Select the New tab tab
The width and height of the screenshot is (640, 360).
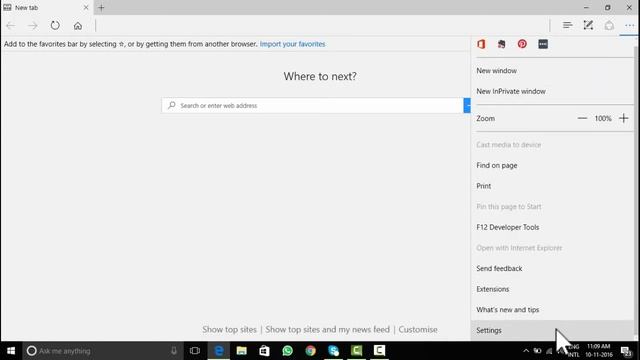pyautogui.click(x=47, y=7)
